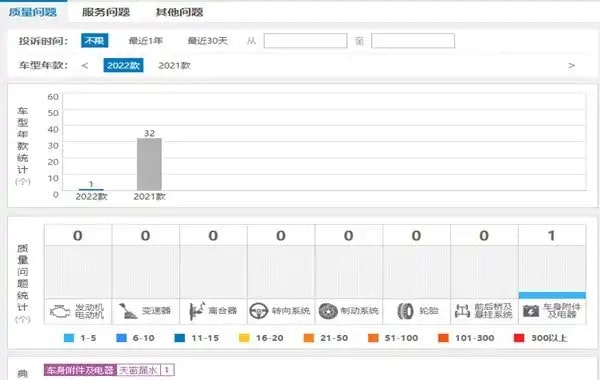Click the 天窗漏水 typical problem tag

point(138,370)
